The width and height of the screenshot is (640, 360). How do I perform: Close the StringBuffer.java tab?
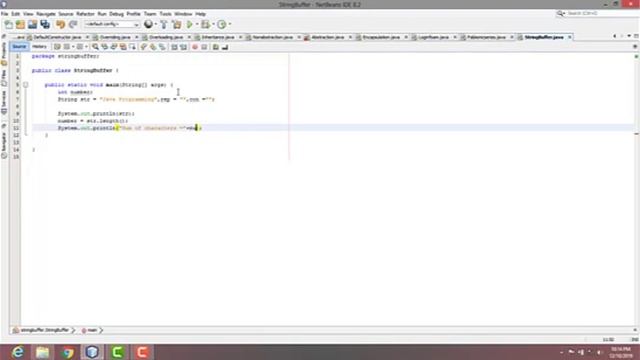(570, 37)
